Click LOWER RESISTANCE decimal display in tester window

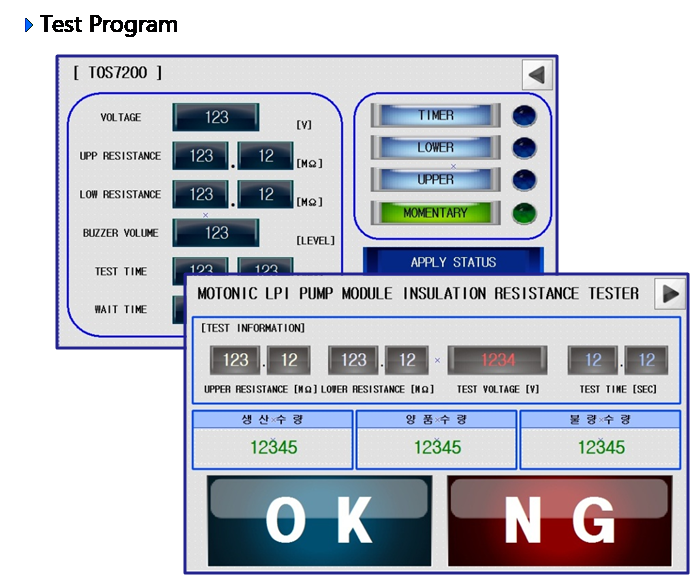click(x=407, y=360)
